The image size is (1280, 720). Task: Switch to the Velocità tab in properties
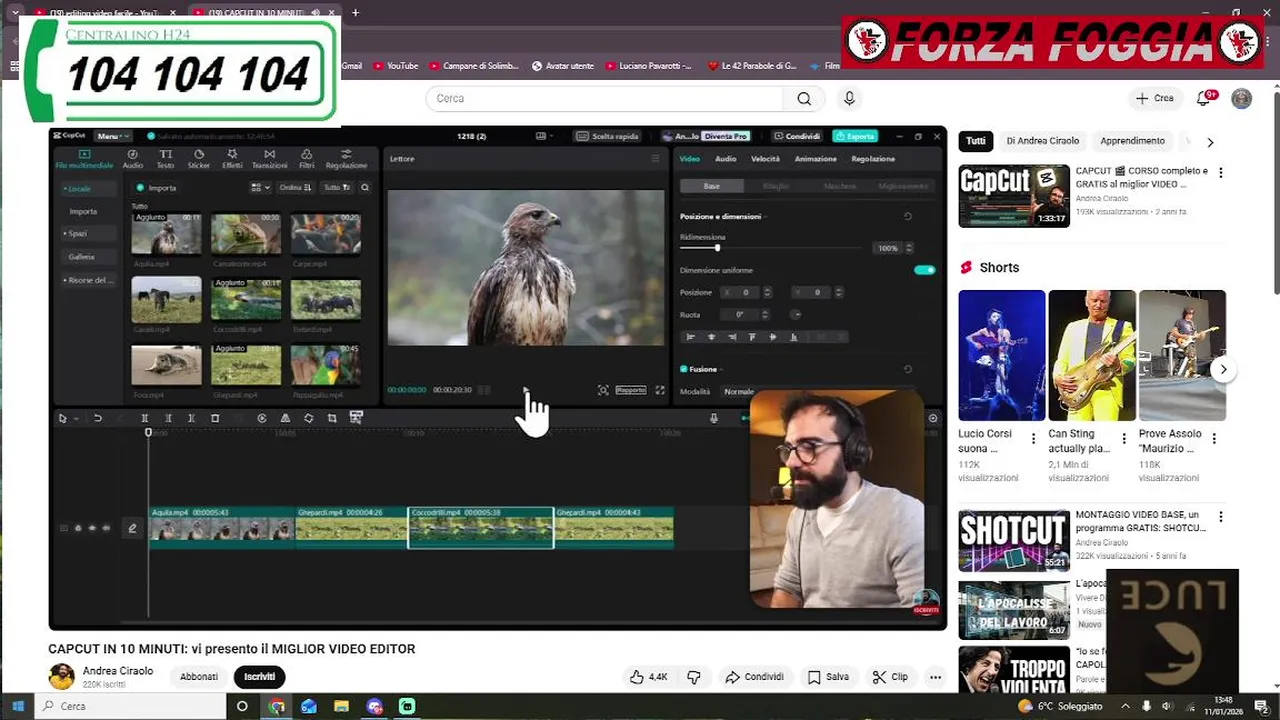(x=765, y=159)
